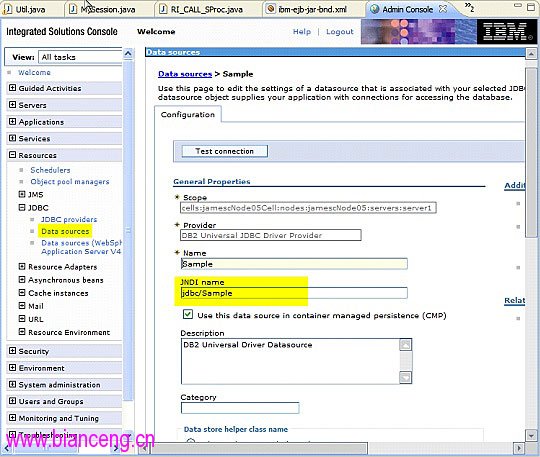Select the Configuration tab
This screenshot has height=457, width=540.
188,114
